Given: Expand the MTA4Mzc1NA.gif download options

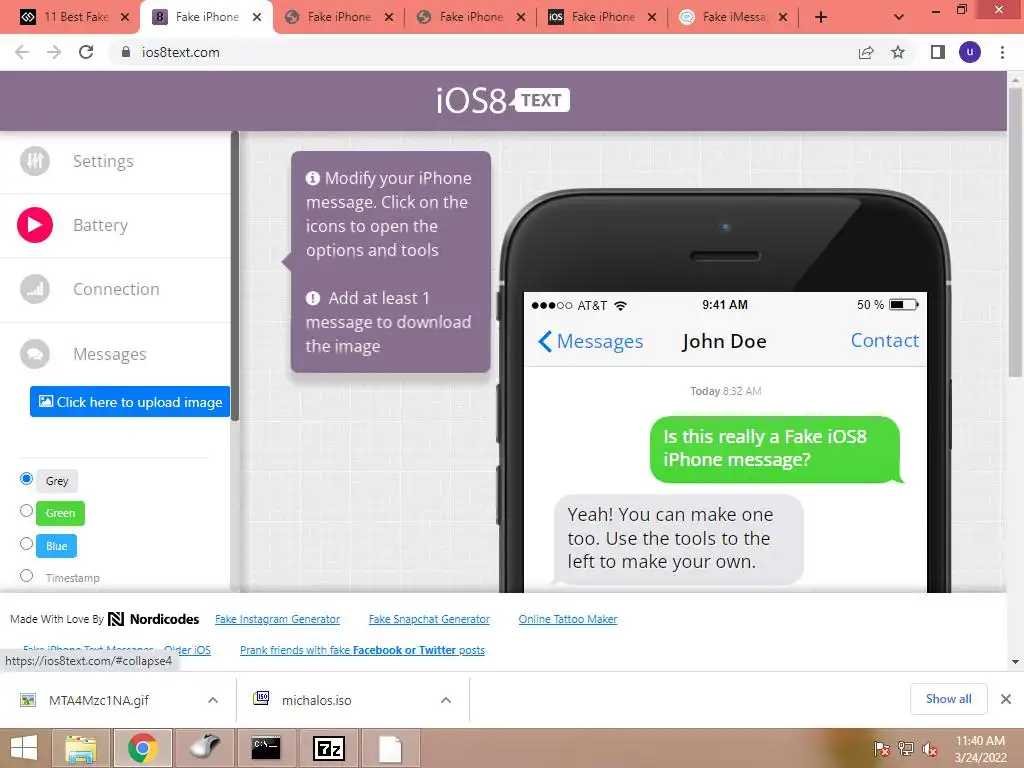Looking at the screenshot, I should (213, 700).
